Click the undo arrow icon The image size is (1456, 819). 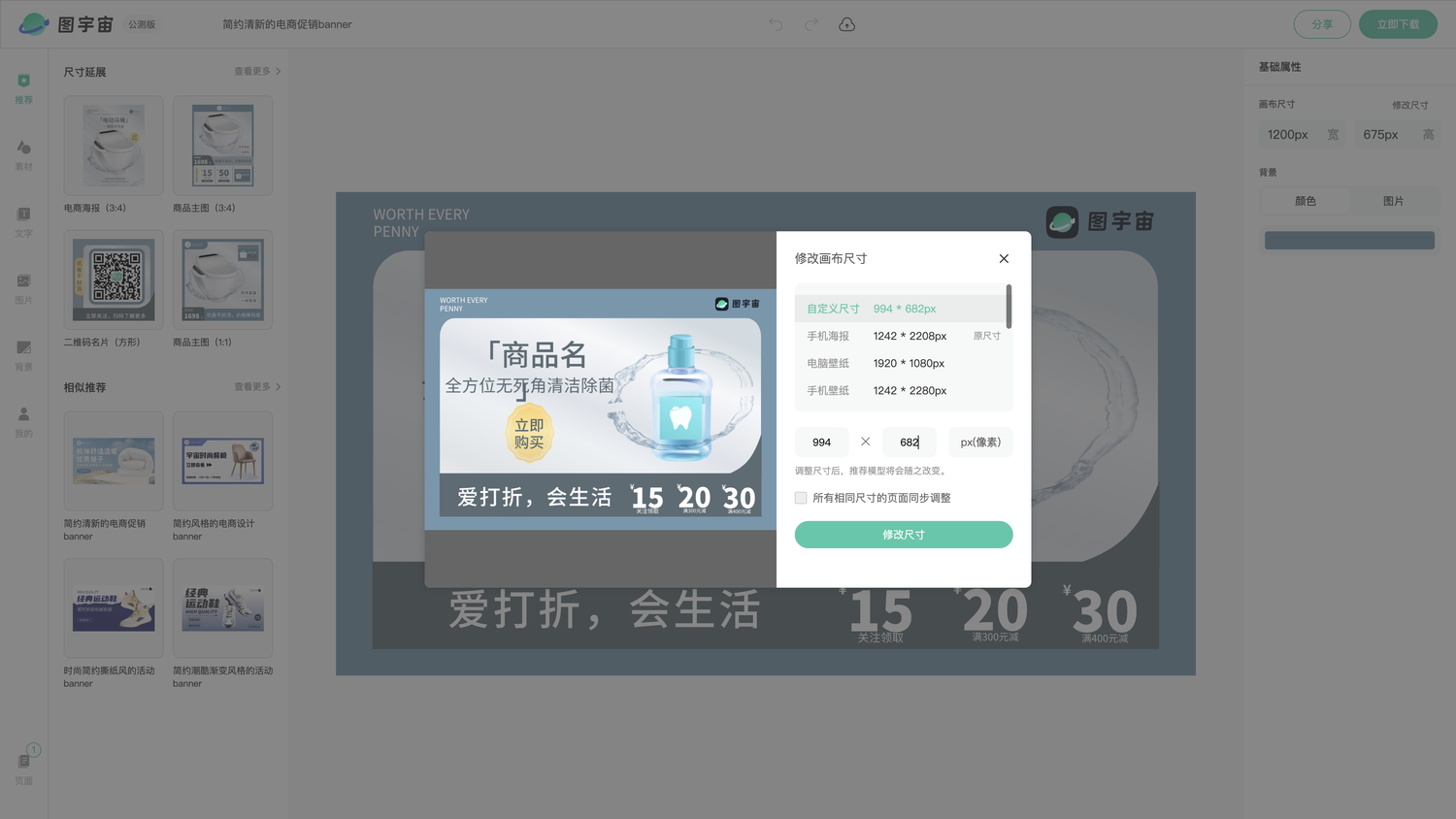(776, 24)
